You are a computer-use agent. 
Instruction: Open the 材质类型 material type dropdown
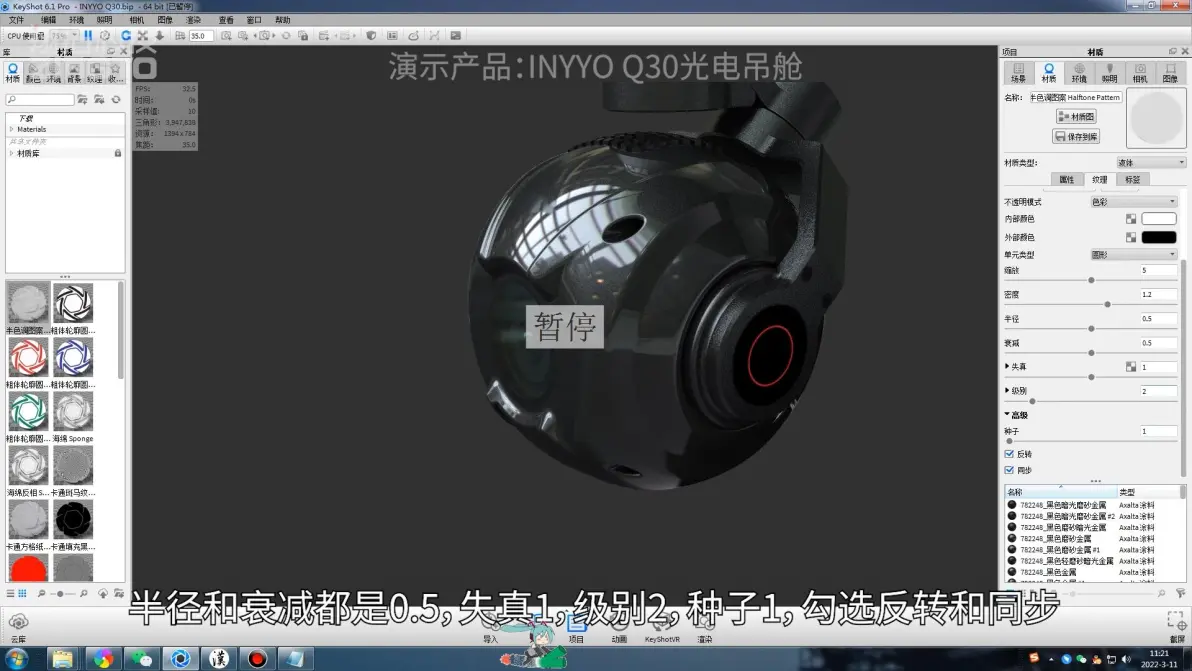1151,163
